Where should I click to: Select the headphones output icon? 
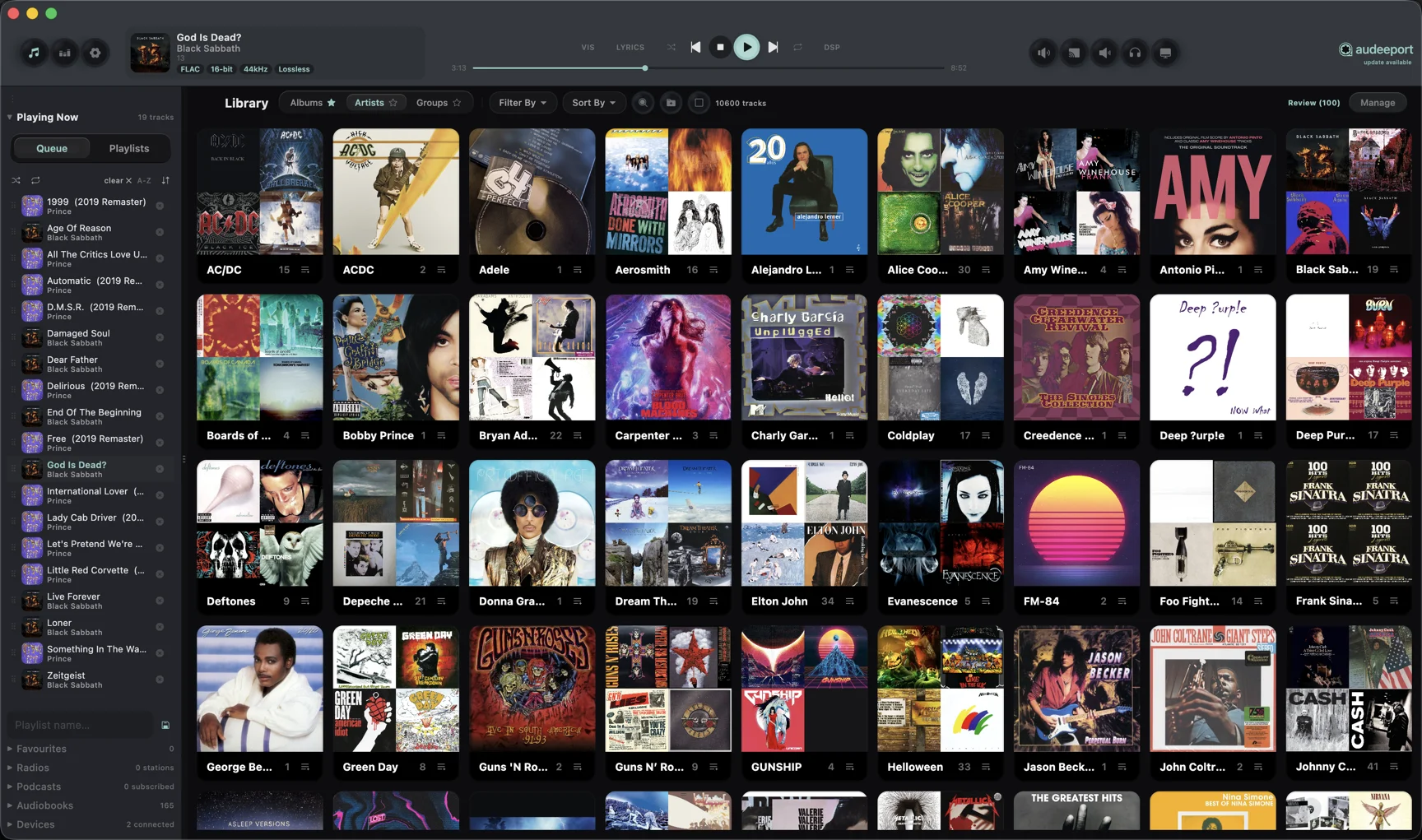(x=1135, y=53)
